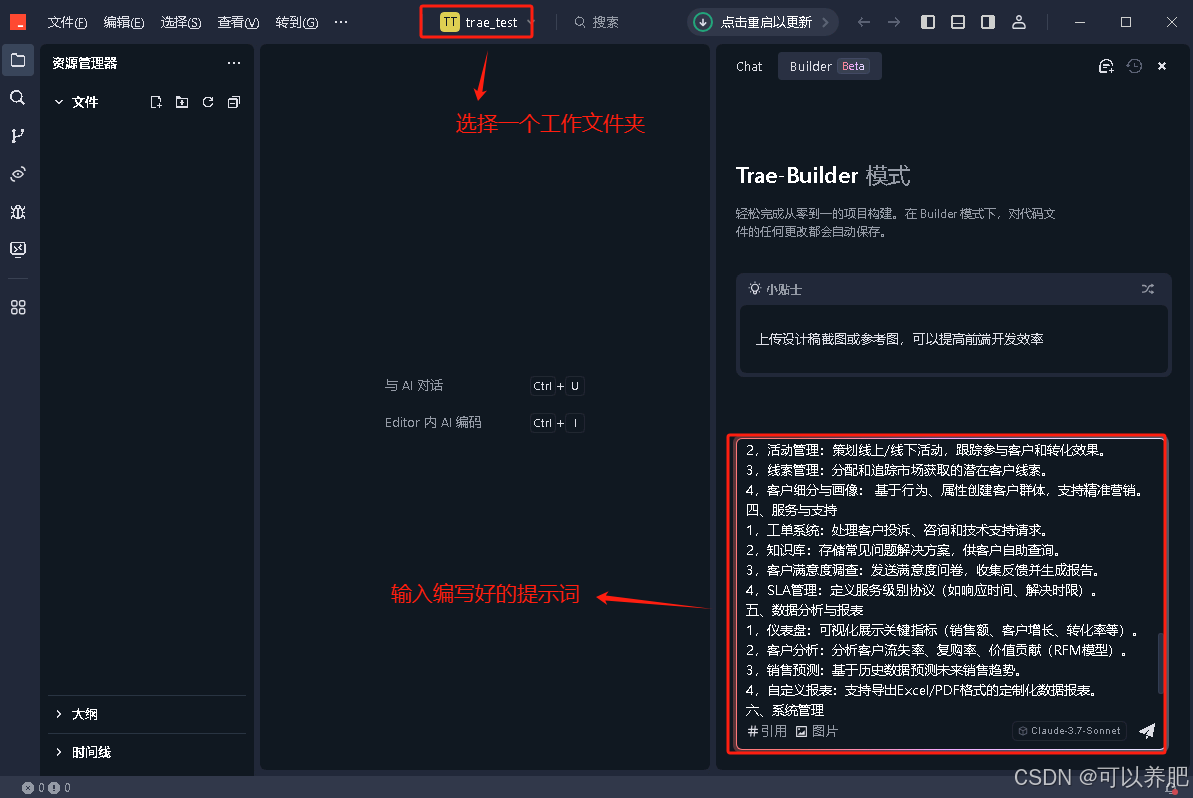1193x798 pixels.
Task: Toggle the AI side panel layout icon
Action: click(988, 22)
